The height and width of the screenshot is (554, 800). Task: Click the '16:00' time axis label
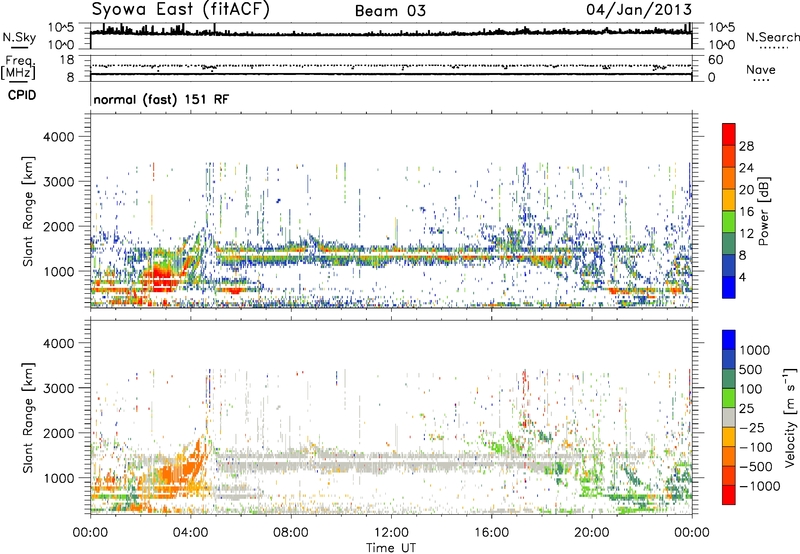click(491, 533)
